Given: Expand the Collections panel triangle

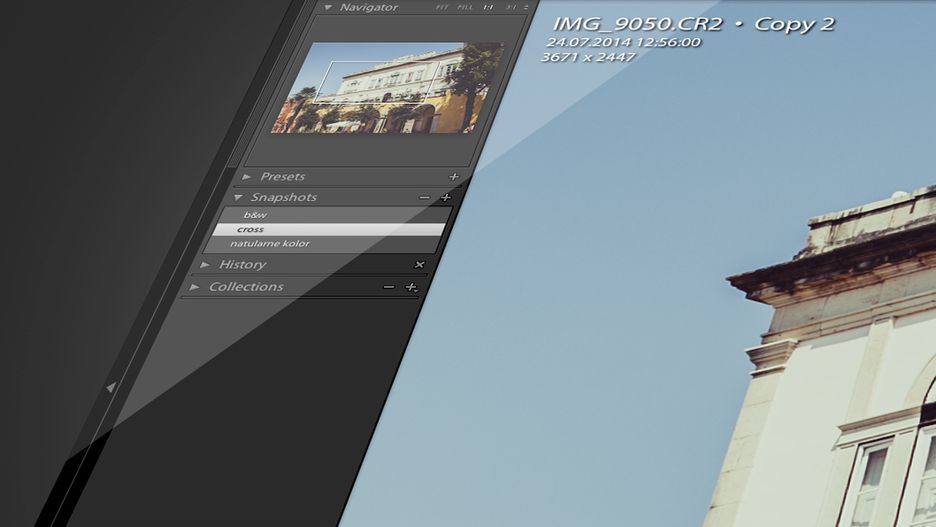Looking at the screenshot, I should click(x=195, y=287).
